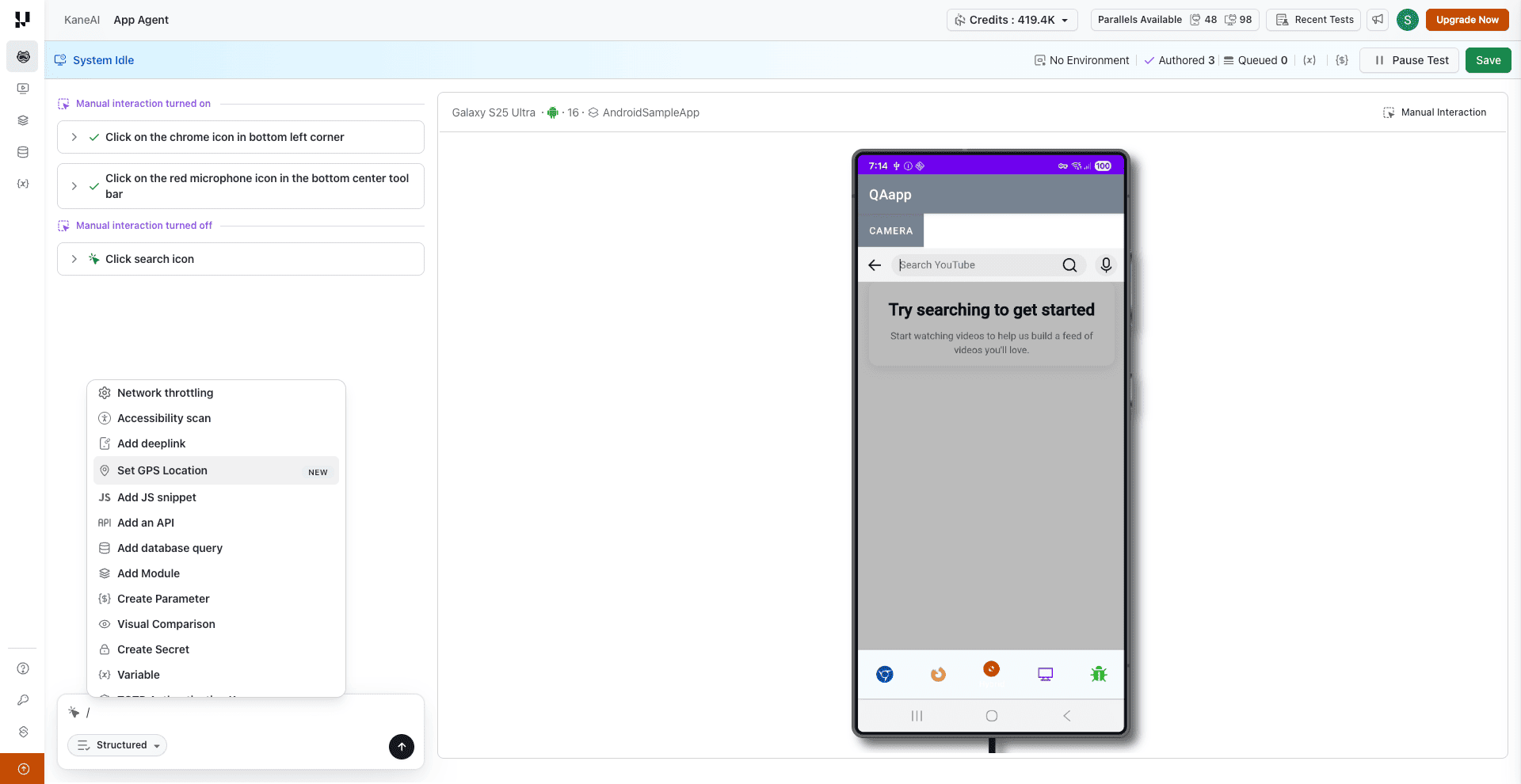Viewport: 1521px width, 784px height.
Task: Click the microphone icon in YouTube search bar
Action: coord(1106,265)
